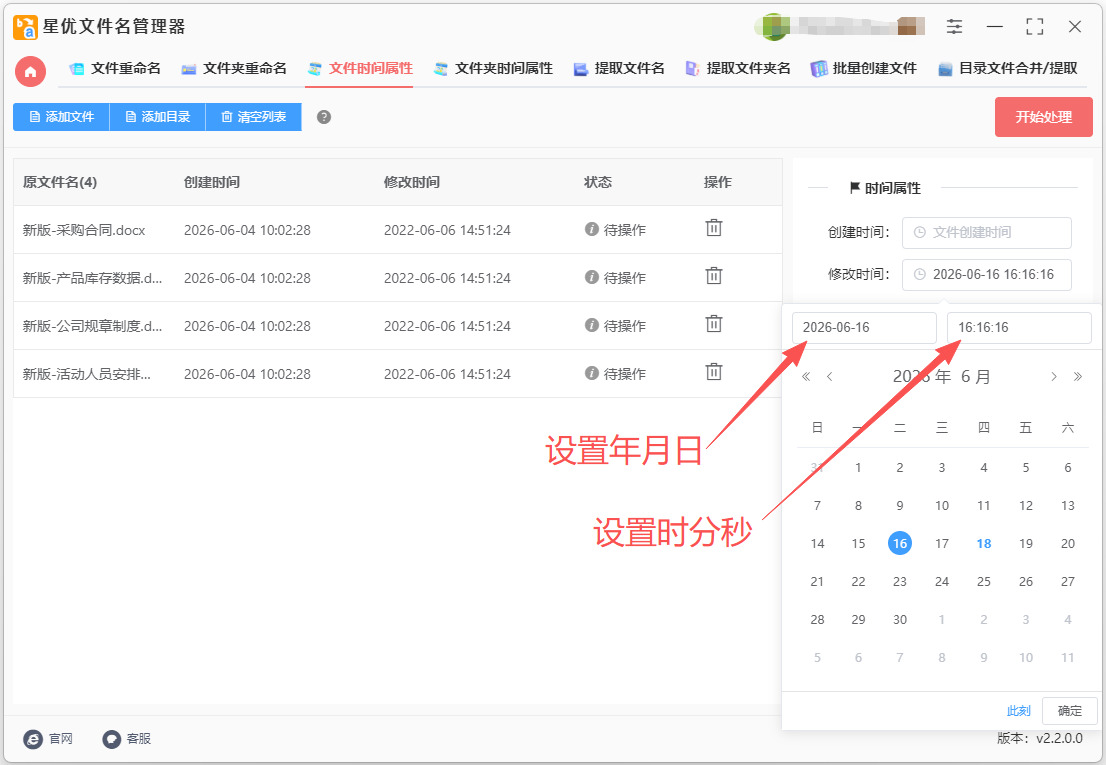This screenshot has width=1106, height=765.
Task: Open 目录文件合并/提取 tab
Action: point(1008,68)
